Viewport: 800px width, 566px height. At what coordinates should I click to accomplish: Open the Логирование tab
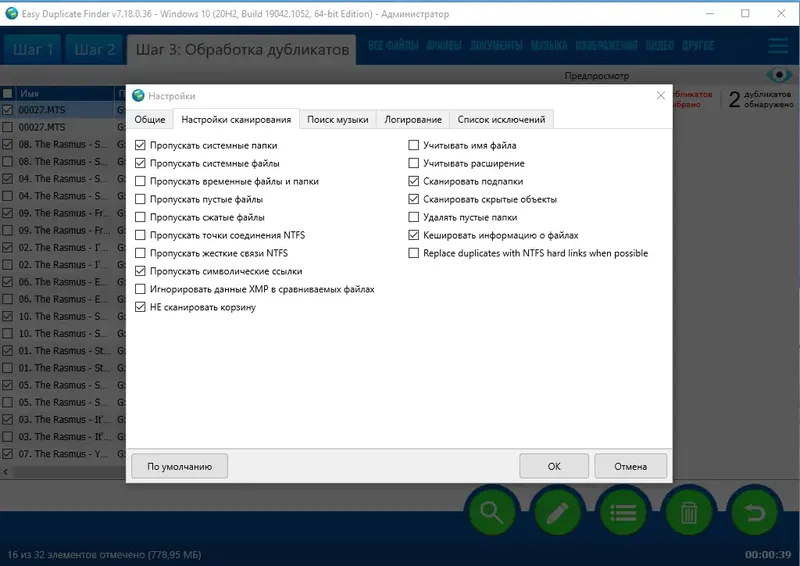click(x=413, y=119)
